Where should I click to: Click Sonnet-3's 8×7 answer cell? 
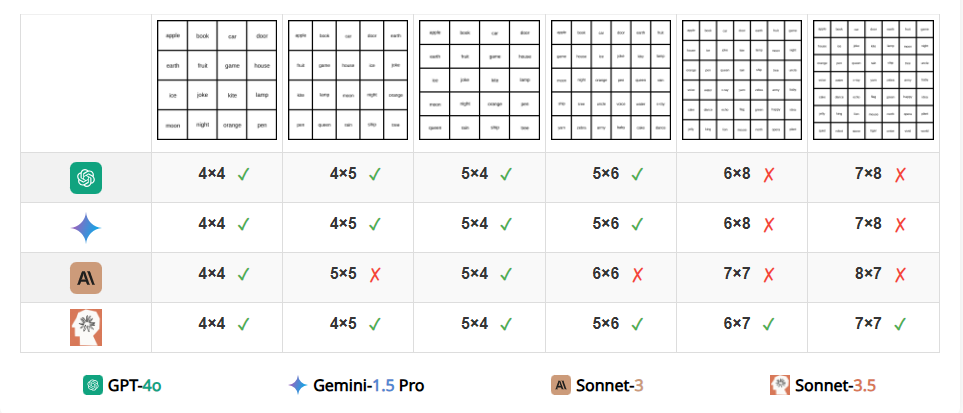tap(874, 278)
